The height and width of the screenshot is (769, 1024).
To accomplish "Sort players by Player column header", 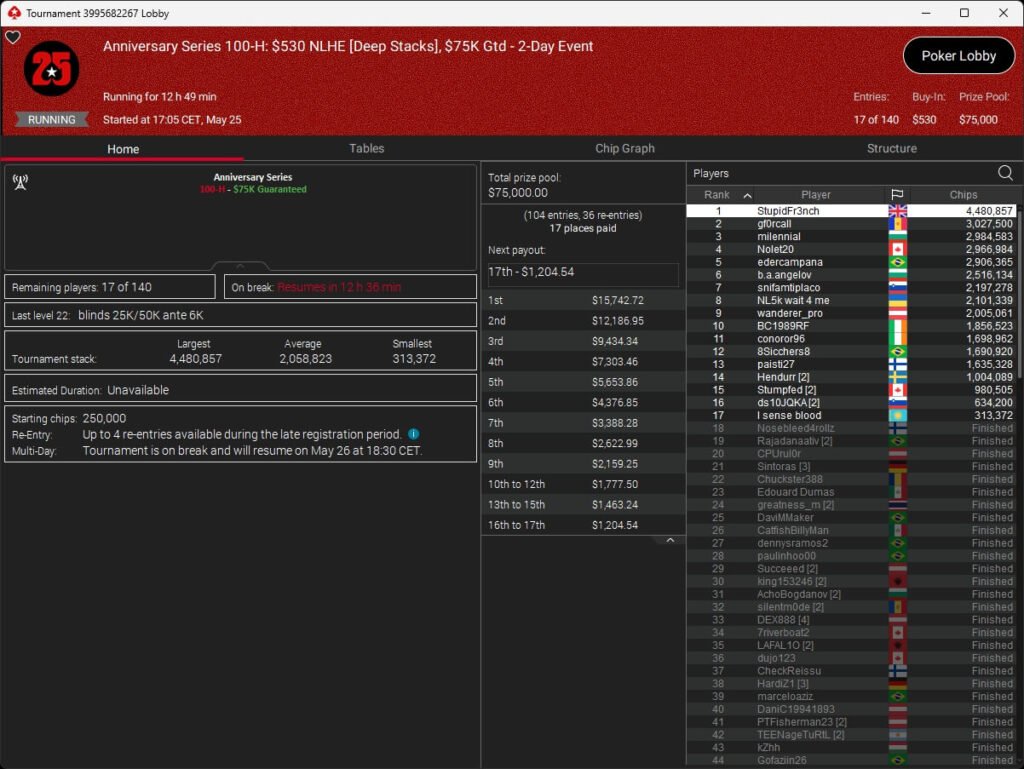I will (x=815, y=195).
